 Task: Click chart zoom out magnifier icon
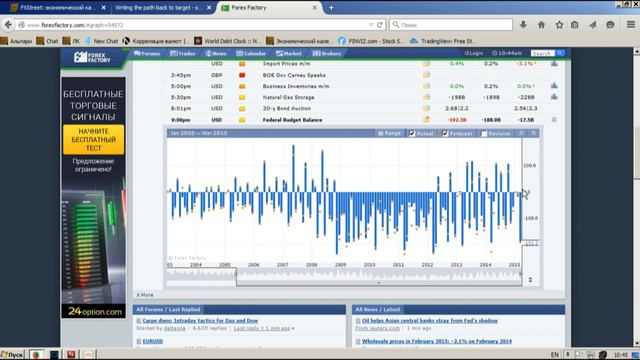[x=521, y=133]
